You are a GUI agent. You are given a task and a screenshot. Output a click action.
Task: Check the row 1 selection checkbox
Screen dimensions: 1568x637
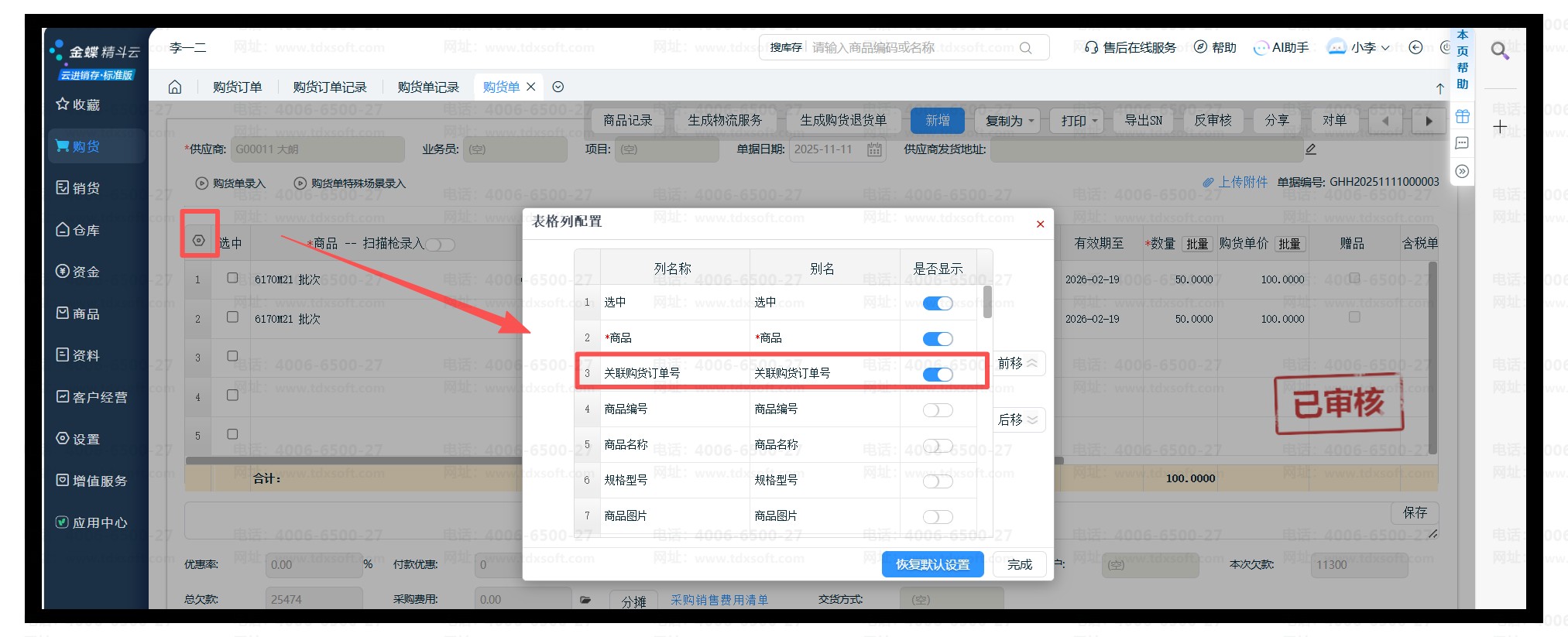tap(232, 278)
